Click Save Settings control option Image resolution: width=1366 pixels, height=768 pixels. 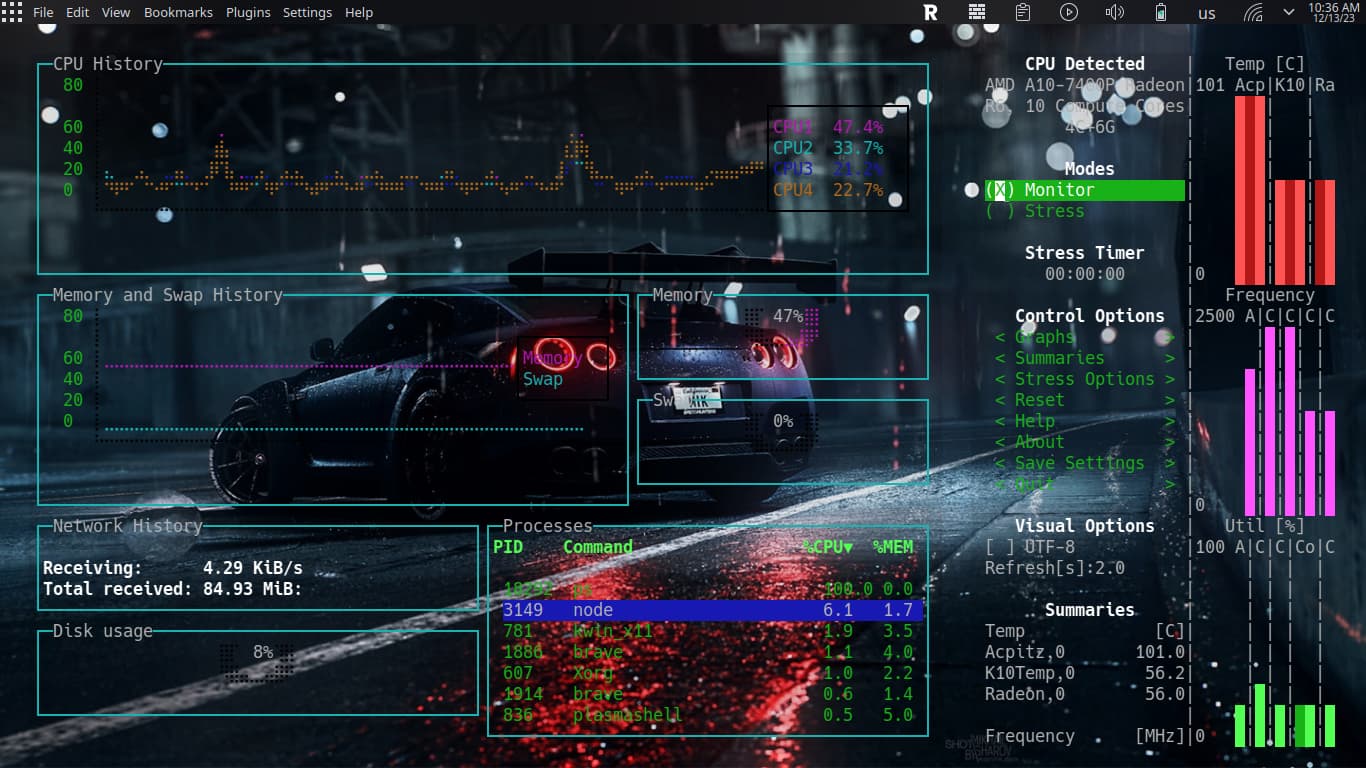1085,463
